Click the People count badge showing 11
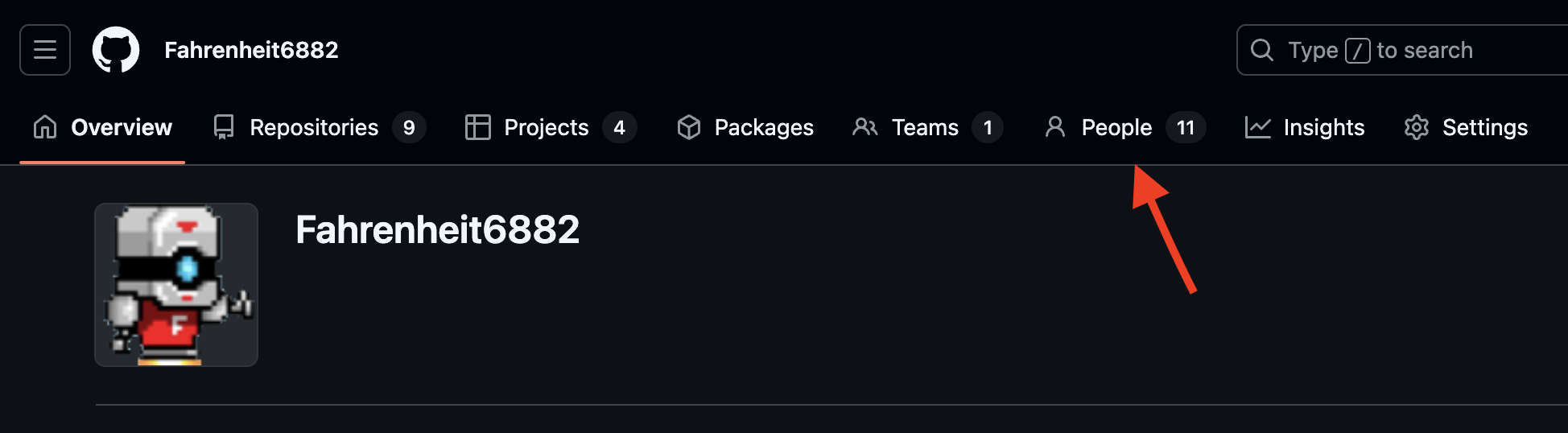1568x433 pixels. (x=1186, y=127)
